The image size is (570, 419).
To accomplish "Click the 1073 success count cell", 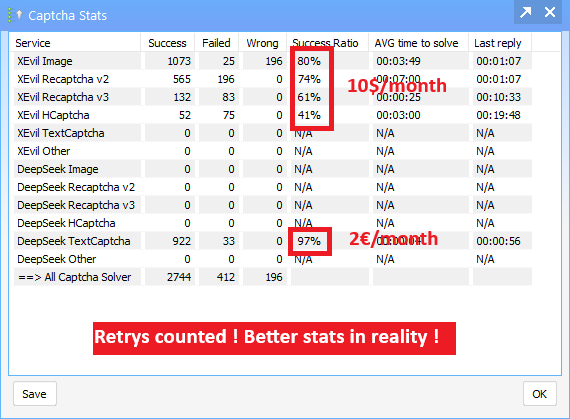I will tap(170, 61).
